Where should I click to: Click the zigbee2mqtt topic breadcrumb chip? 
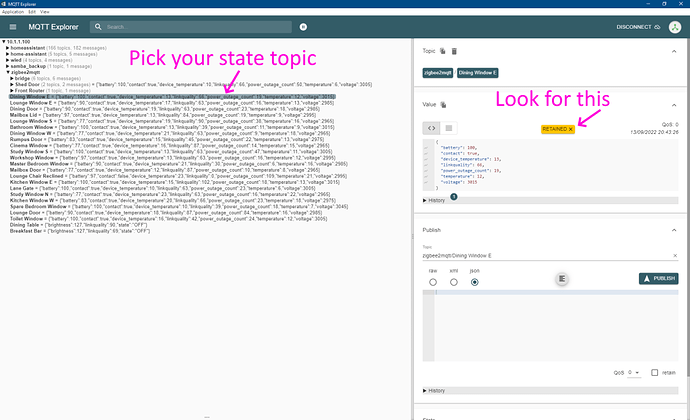tap(438, 73)
